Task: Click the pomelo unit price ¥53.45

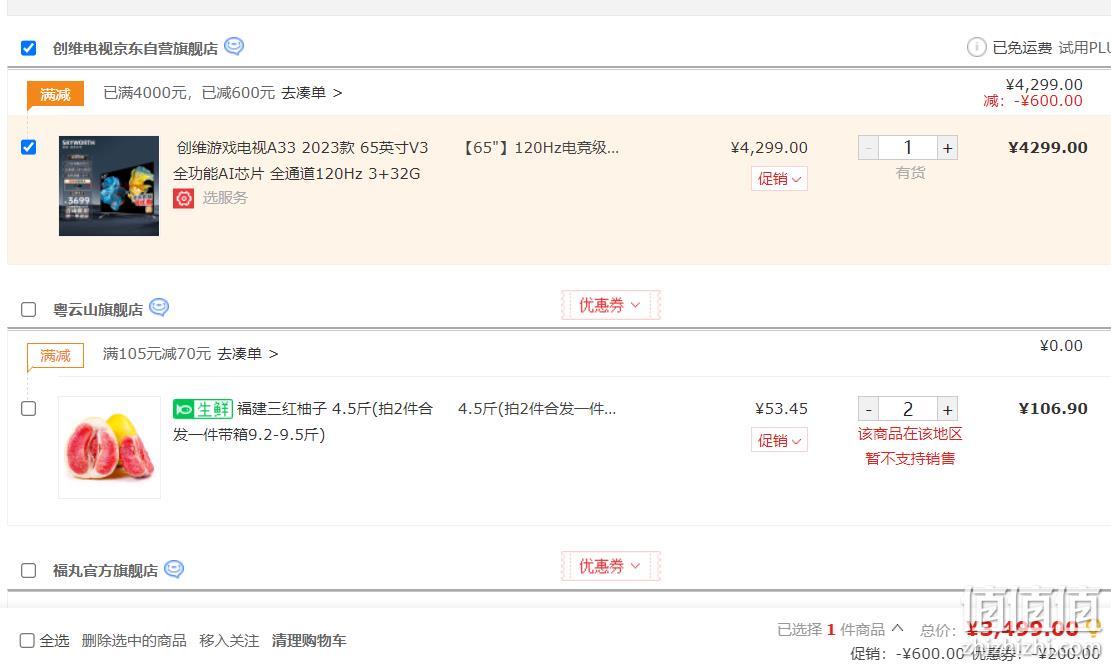Action: click(x=781, y=409)
